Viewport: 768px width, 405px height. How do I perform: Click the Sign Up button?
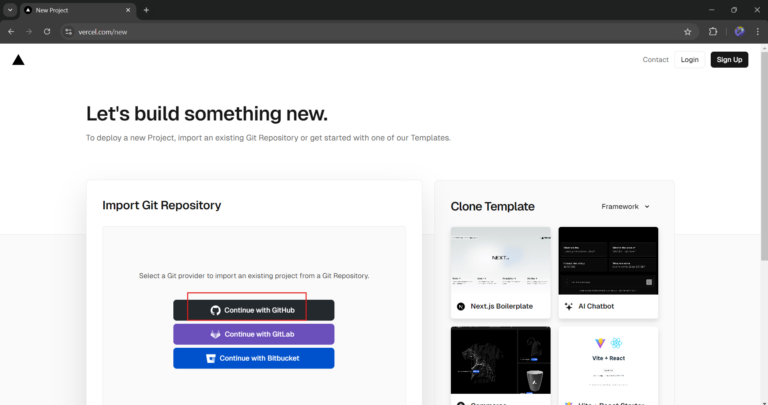(729, 60)
